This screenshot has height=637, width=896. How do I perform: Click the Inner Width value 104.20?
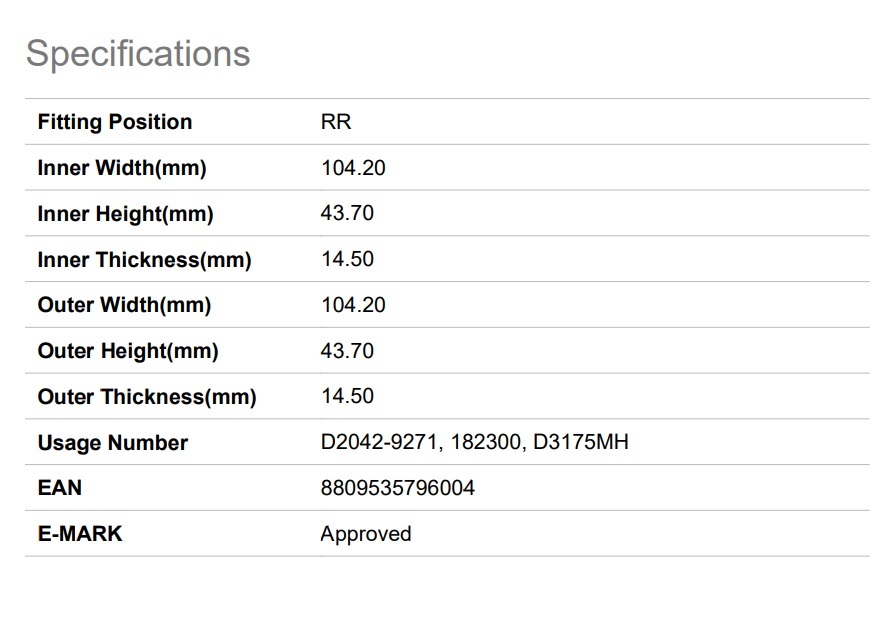tap(353, 168)
